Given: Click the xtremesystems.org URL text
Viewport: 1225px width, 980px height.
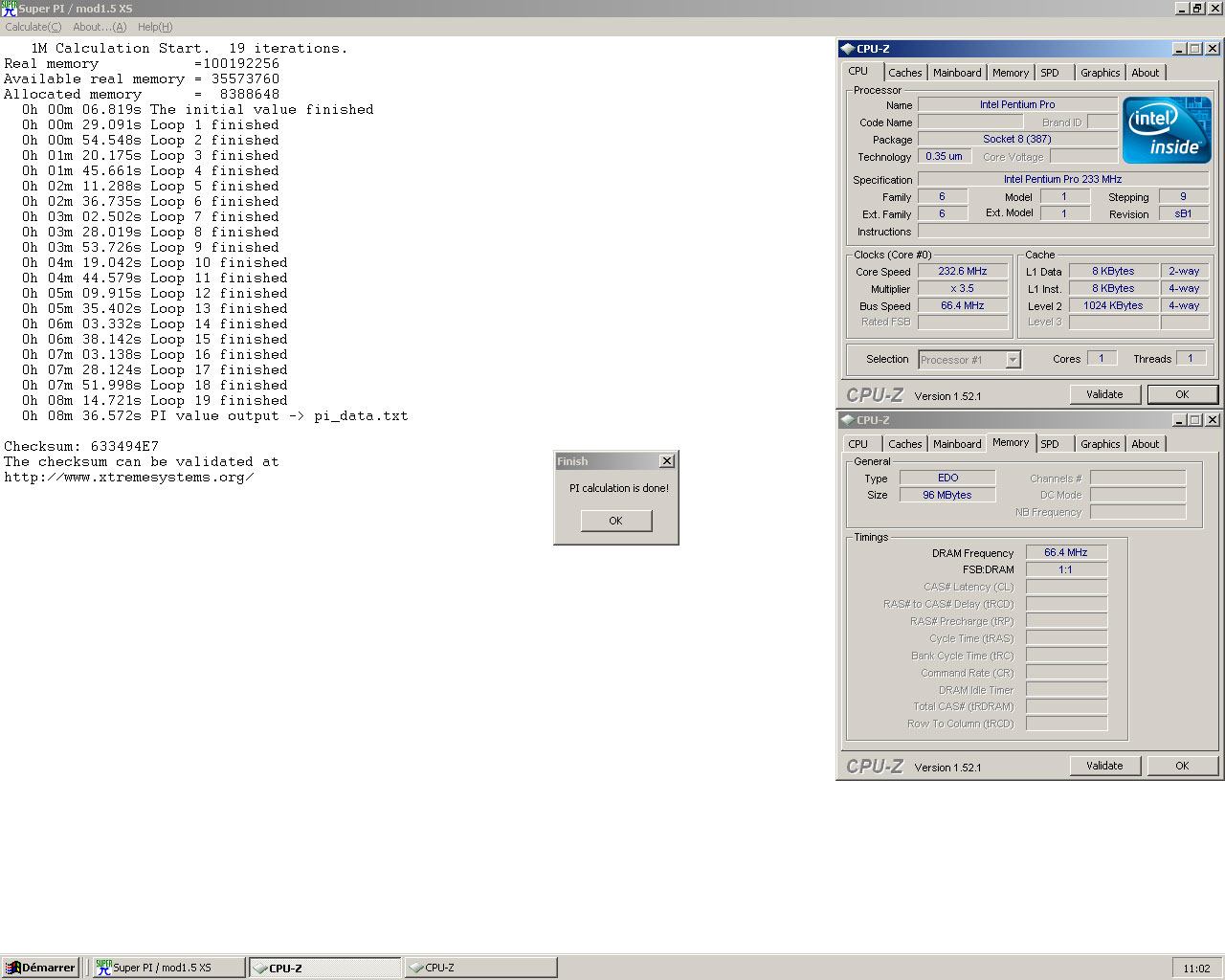Looking at the screenshot, I should pos(129,477).
